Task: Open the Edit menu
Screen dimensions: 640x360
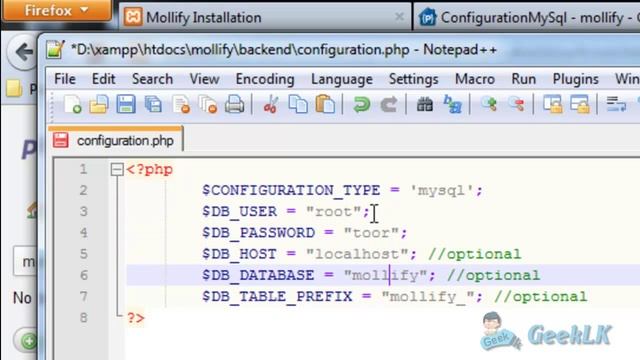Action: pos(103,79)
